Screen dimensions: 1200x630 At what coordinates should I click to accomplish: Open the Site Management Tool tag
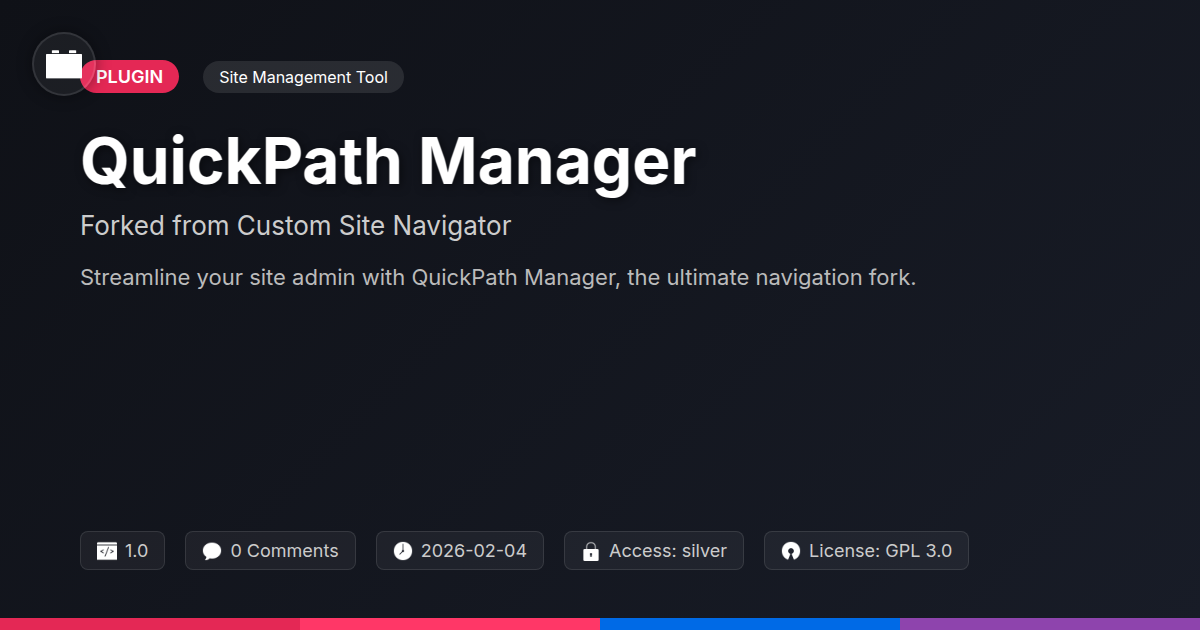(303, 77)
